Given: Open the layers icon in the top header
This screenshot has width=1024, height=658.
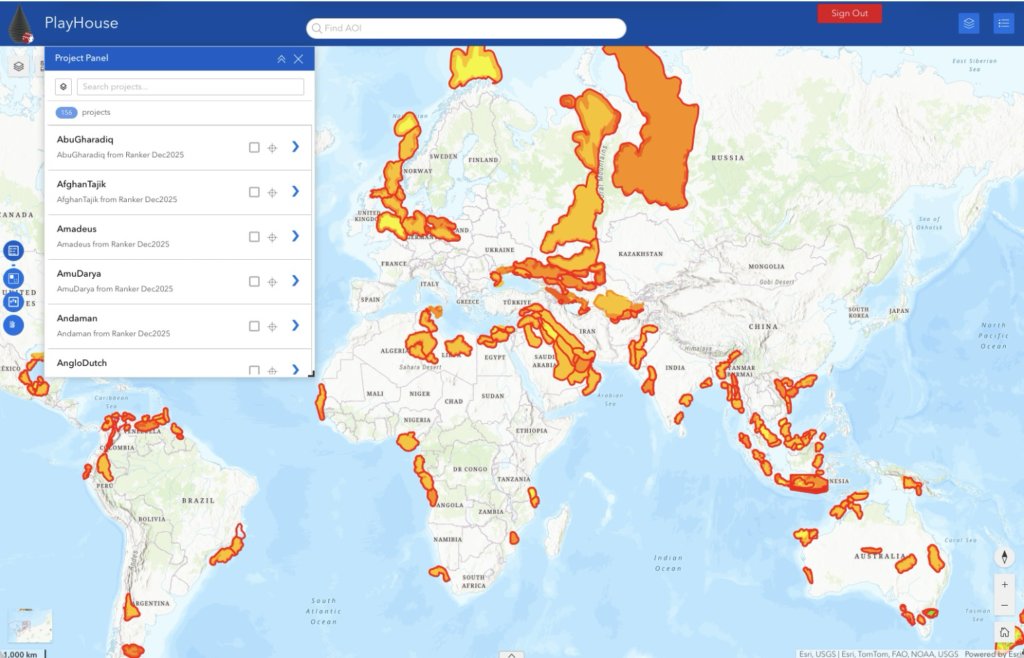Looking at the screenshot, I should [x=968, y=24].
